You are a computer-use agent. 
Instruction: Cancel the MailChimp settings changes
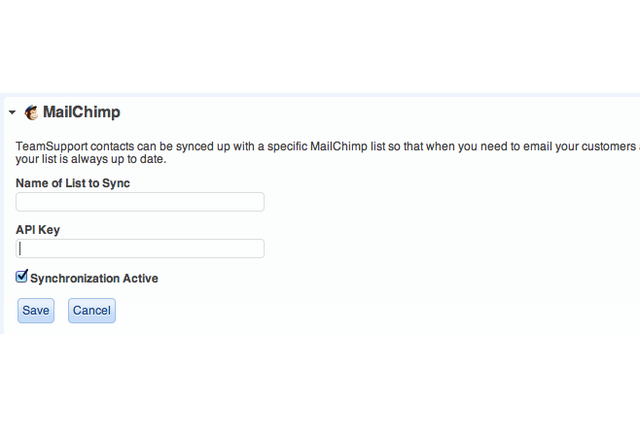point(92,311)
